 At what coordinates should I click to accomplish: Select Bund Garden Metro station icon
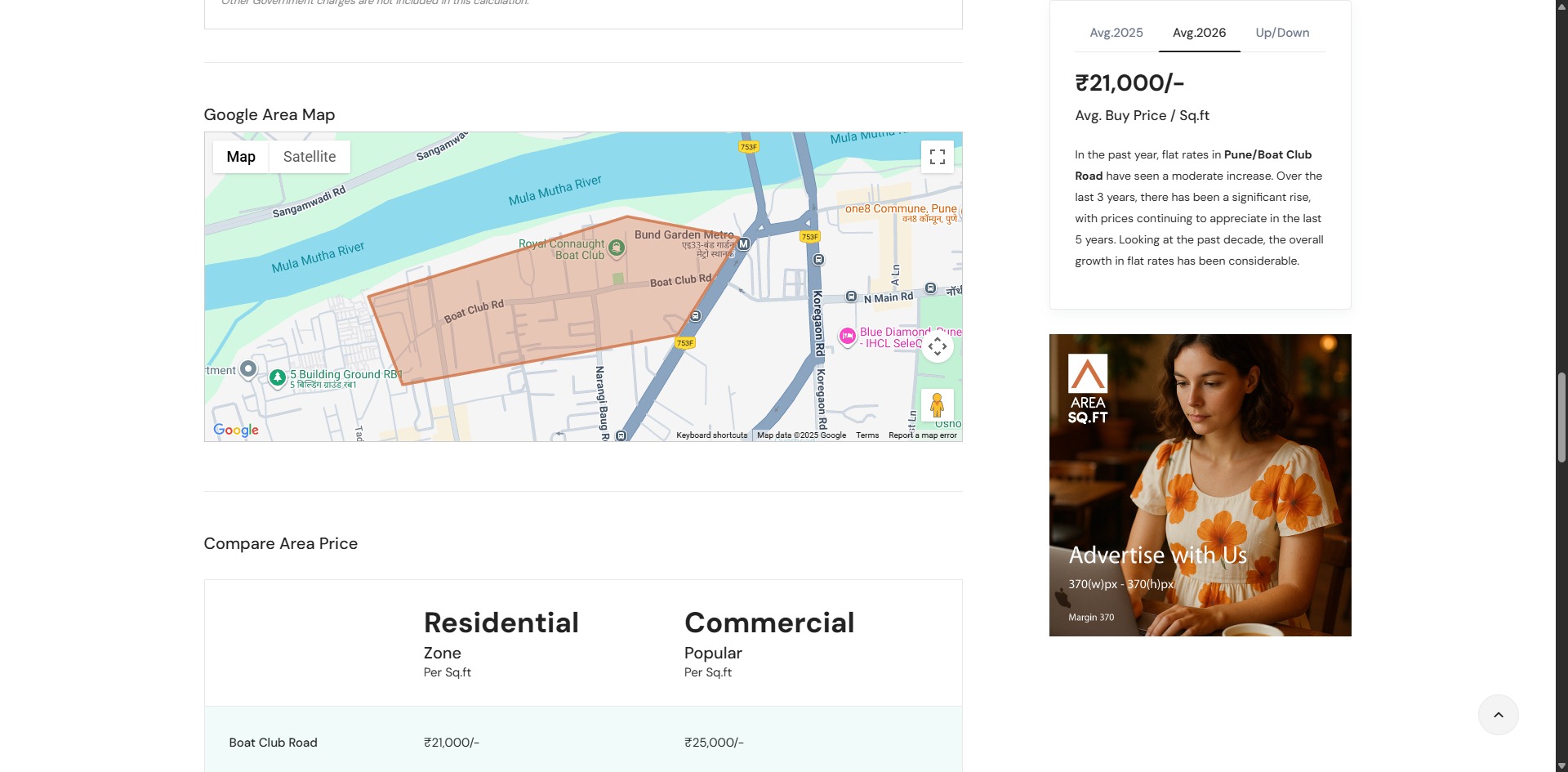[743, 243]
